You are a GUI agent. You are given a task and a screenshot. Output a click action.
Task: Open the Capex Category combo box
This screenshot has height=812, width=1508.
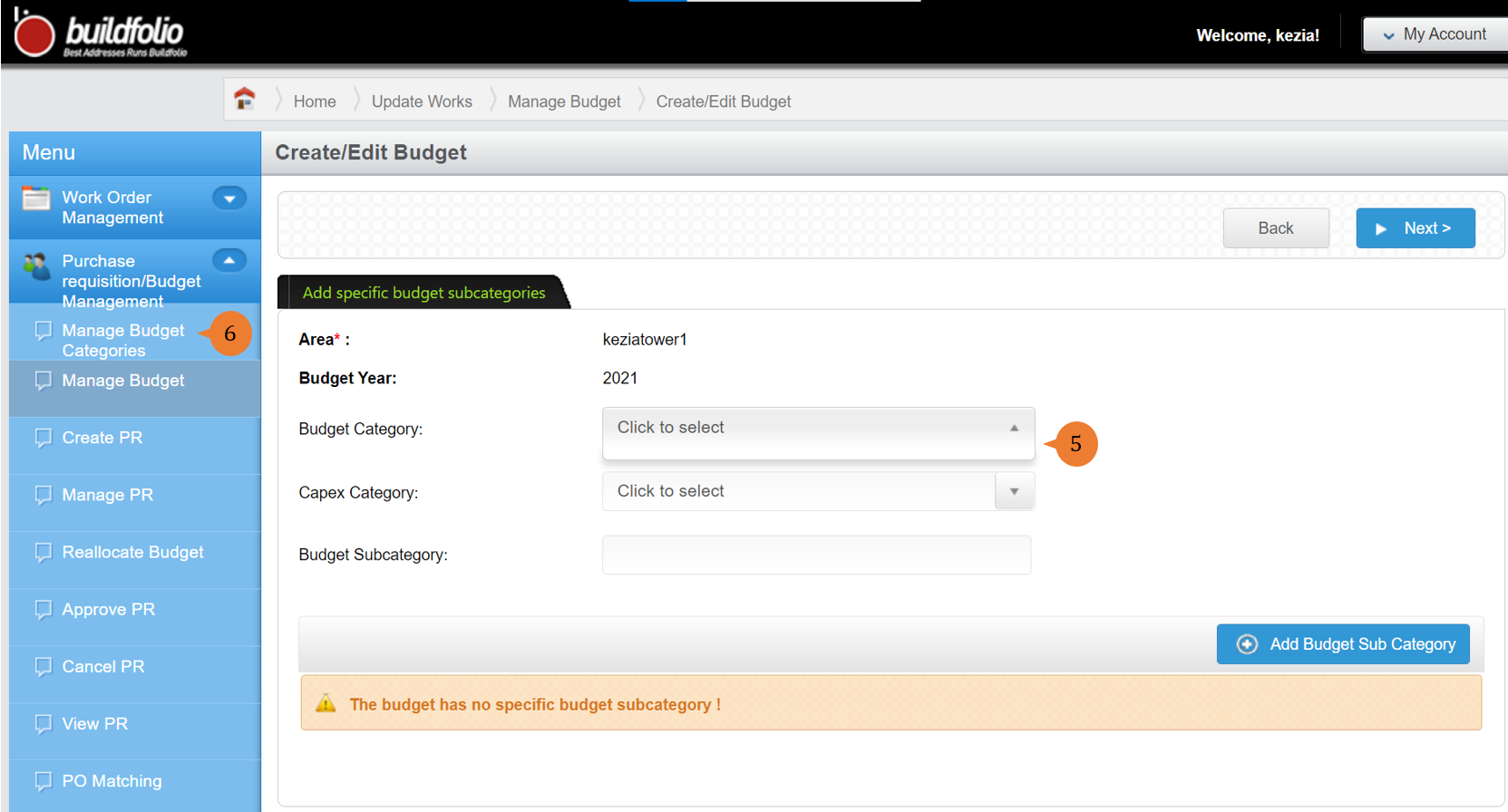pyautogui.click(x=818, y=491)
